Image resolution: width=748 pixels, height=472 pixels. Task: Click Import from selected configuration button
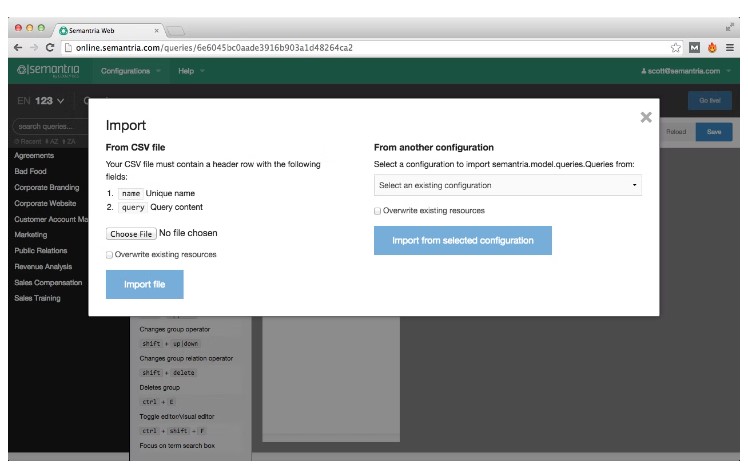click(463, 241)
